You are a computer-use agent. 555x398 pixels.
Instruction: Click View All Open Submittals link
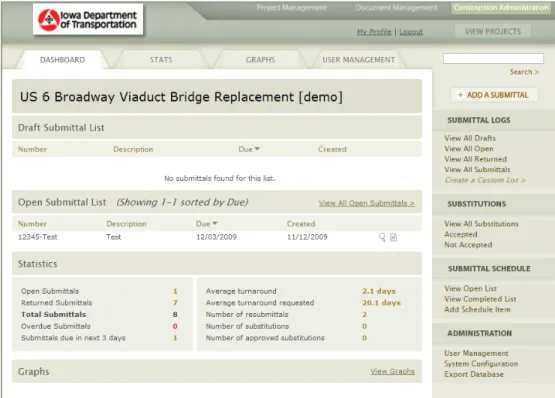[x=366, y=203]
